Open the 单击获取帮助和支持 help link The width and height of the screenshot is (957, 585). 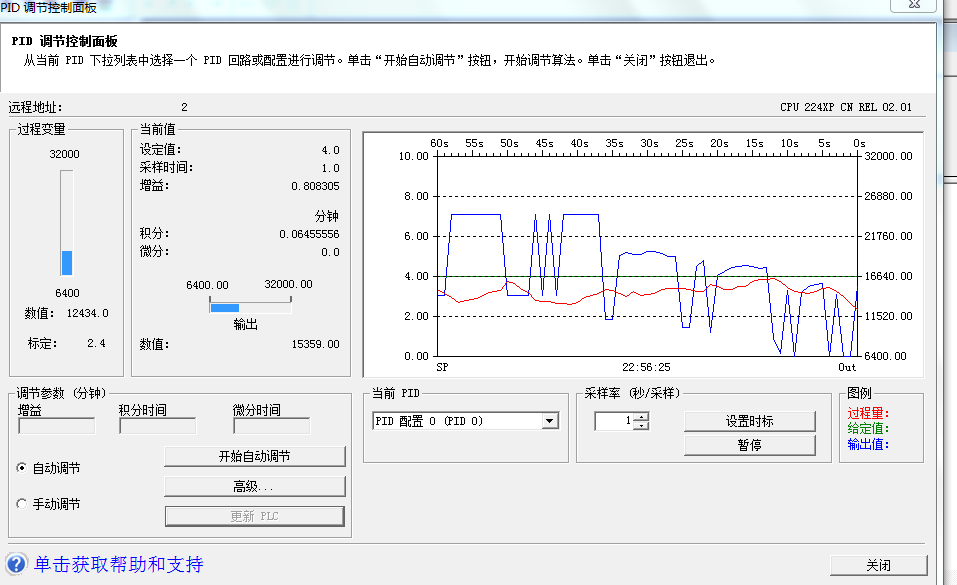coord(119,564)
